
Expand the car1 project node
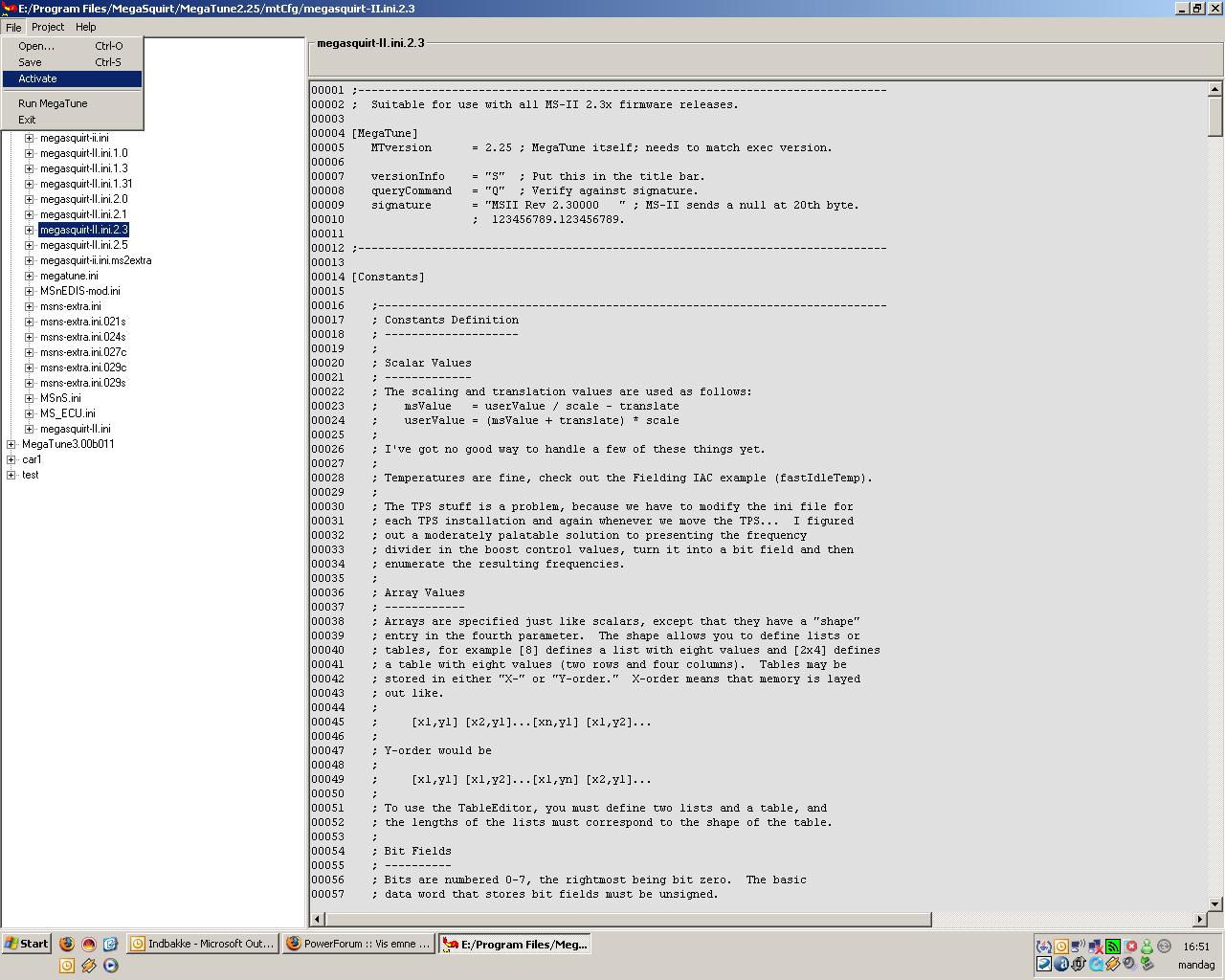coord(11,459)
